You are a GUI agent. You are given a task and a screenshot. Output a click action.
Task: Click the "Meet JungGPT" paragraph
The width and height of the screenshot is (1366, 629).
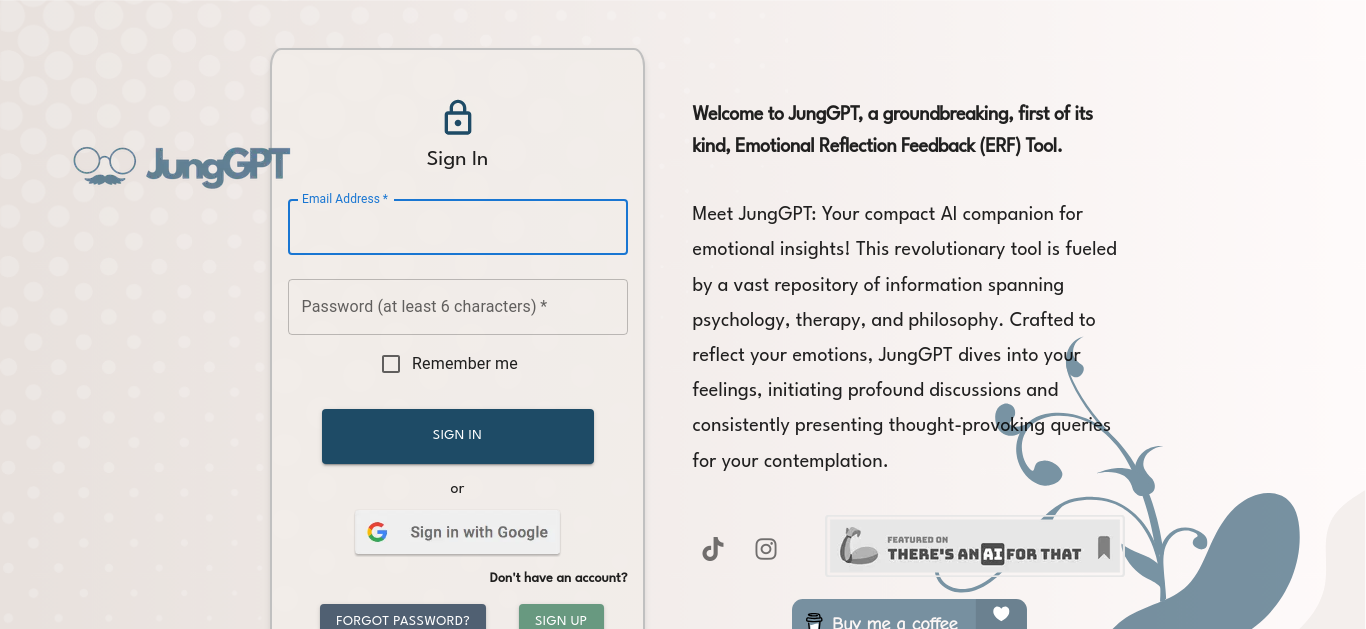pos(904,337)
